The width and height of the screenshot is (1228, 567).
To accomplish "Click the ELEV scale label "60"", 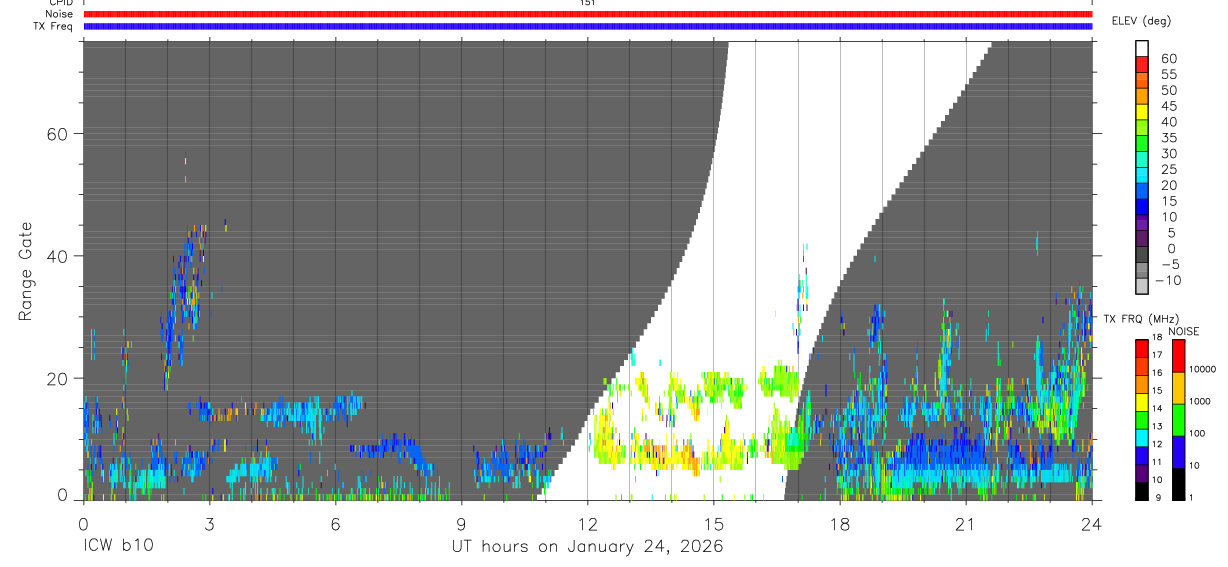I will pos(1167,58).
